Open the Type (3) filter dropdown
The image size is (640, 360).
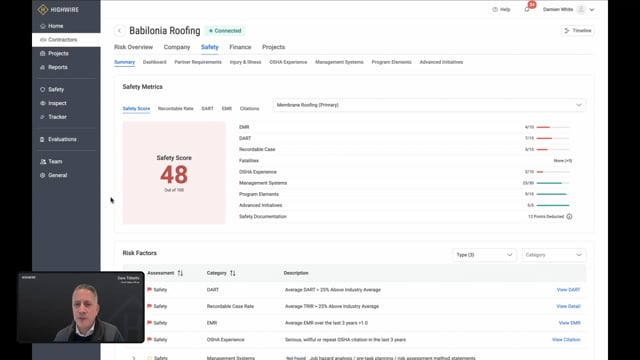(484, 255)
